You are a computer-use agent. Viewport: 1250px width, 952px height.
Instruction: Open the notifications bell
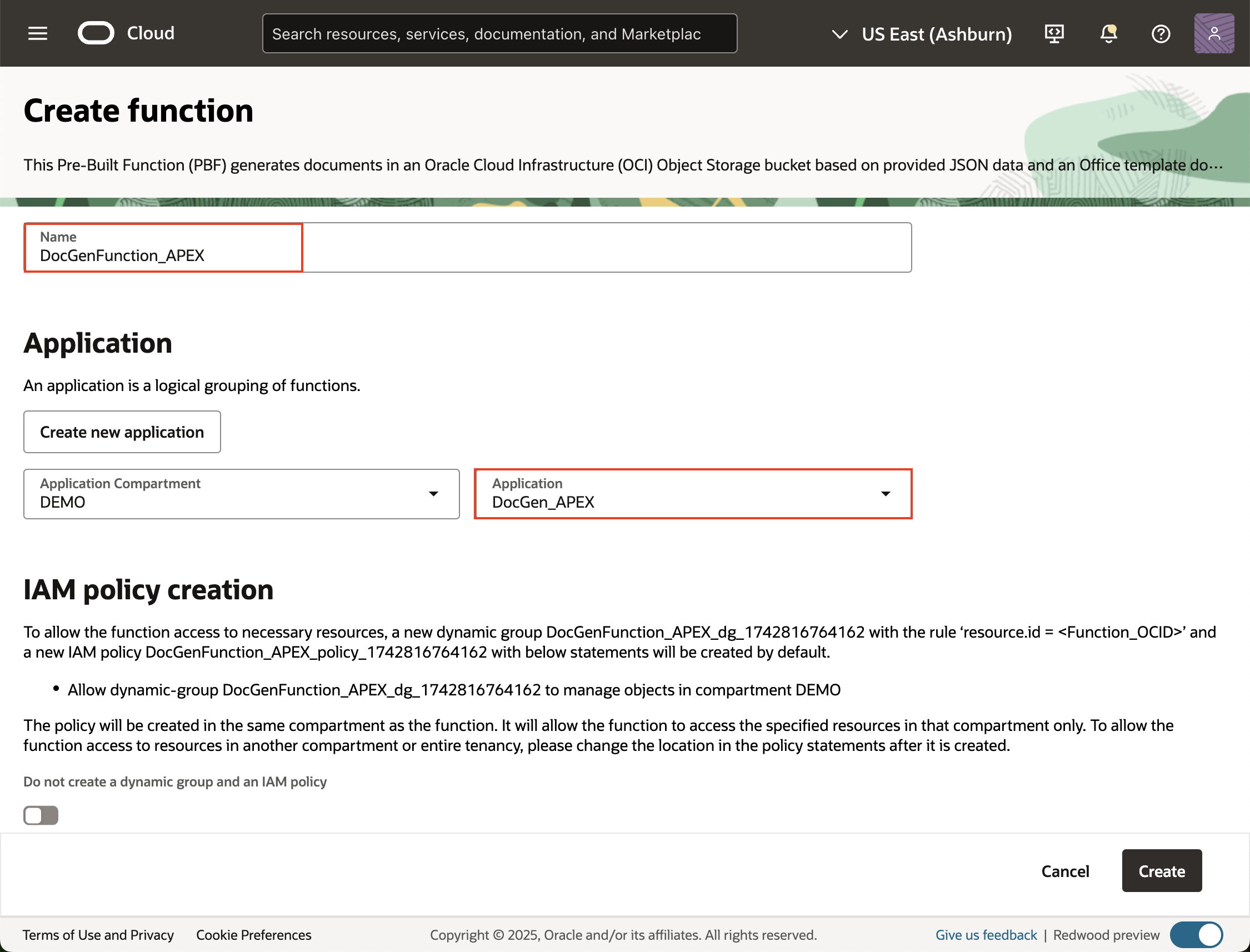point(1108,34)
